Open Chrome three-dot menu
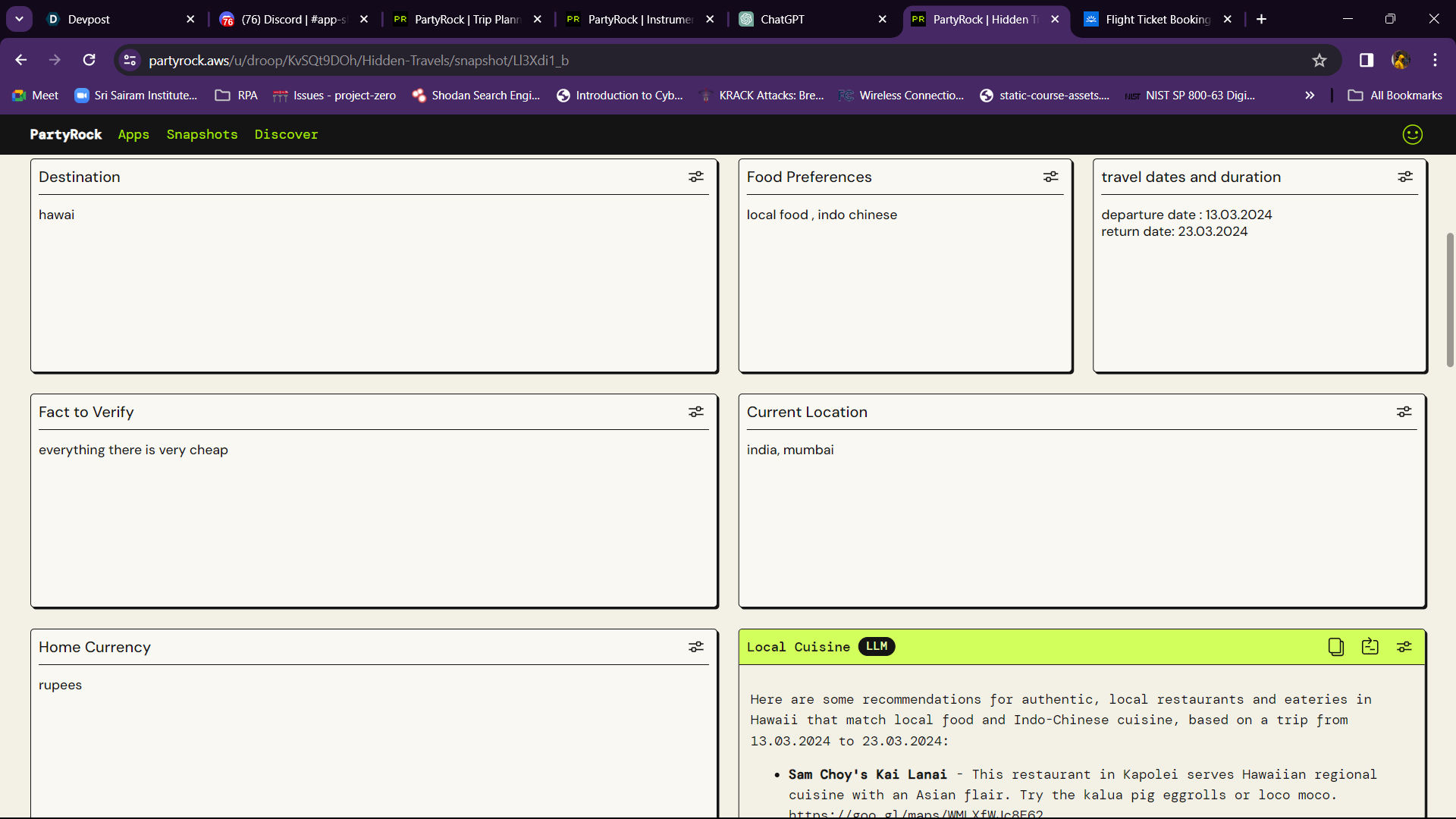This screenshot has height=819, width=1456. coord(1435,60)
